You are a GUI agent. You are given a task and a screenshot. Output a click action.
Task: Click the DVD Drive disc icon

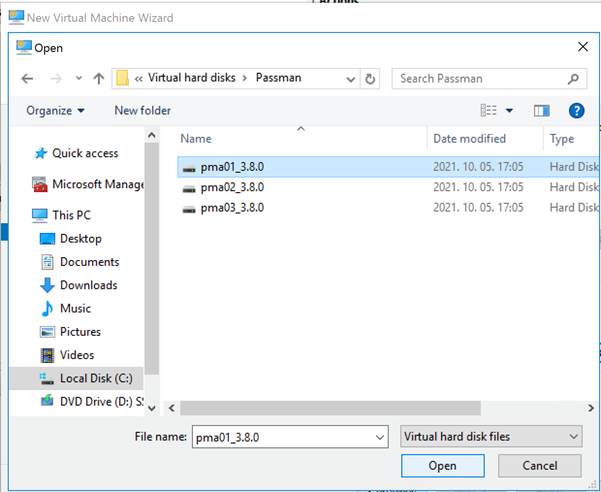tap(47, 401)
